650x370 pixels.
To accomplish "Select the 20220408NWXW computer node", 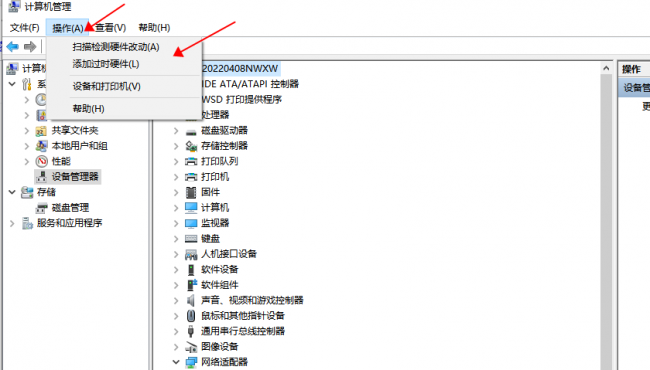I will tap(240, 68).
